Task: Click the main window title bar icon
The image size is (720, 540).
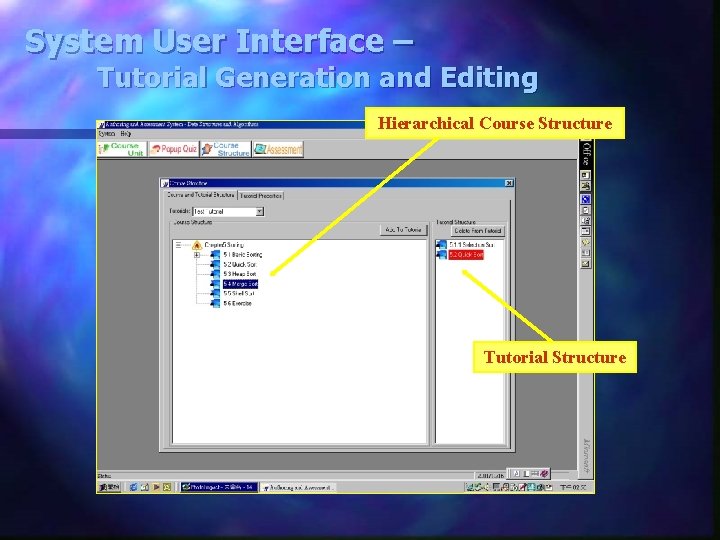Action: tap(101, 124)
